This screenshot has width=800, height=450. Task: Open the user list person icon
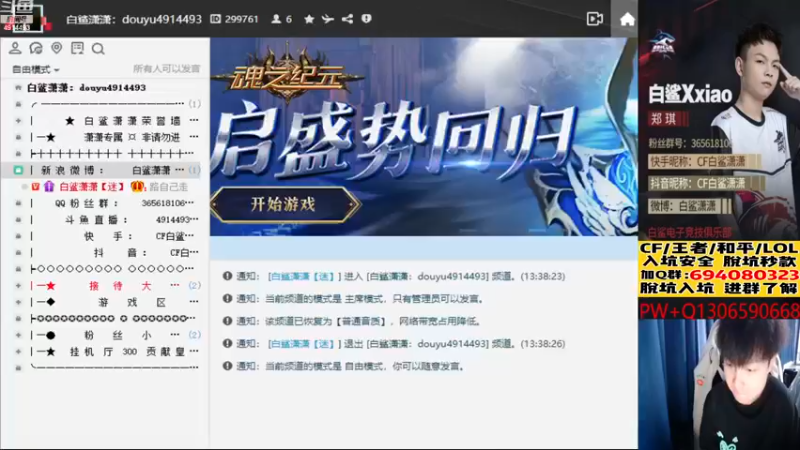pyautogui.click(x=15, y=48)
